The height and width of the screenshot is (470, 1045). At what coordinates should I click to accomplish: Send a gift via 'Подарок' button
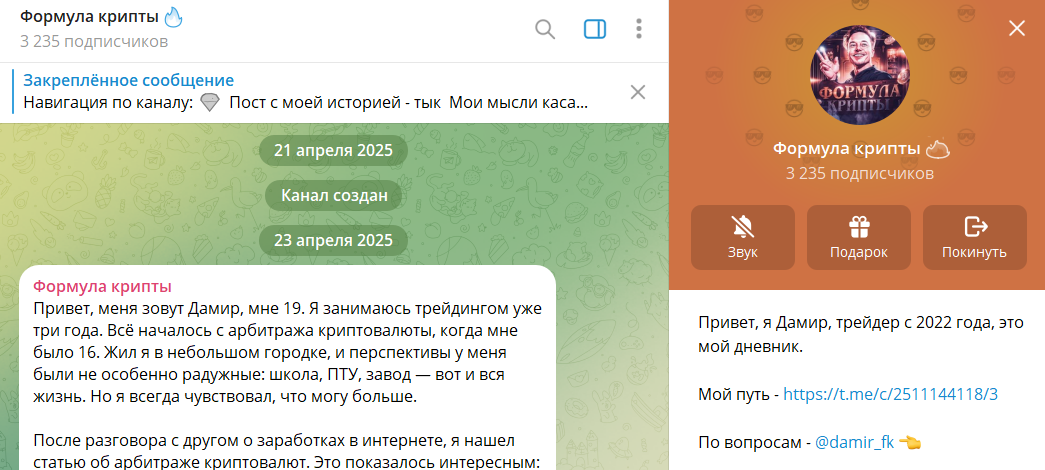[x=858, y=237]
